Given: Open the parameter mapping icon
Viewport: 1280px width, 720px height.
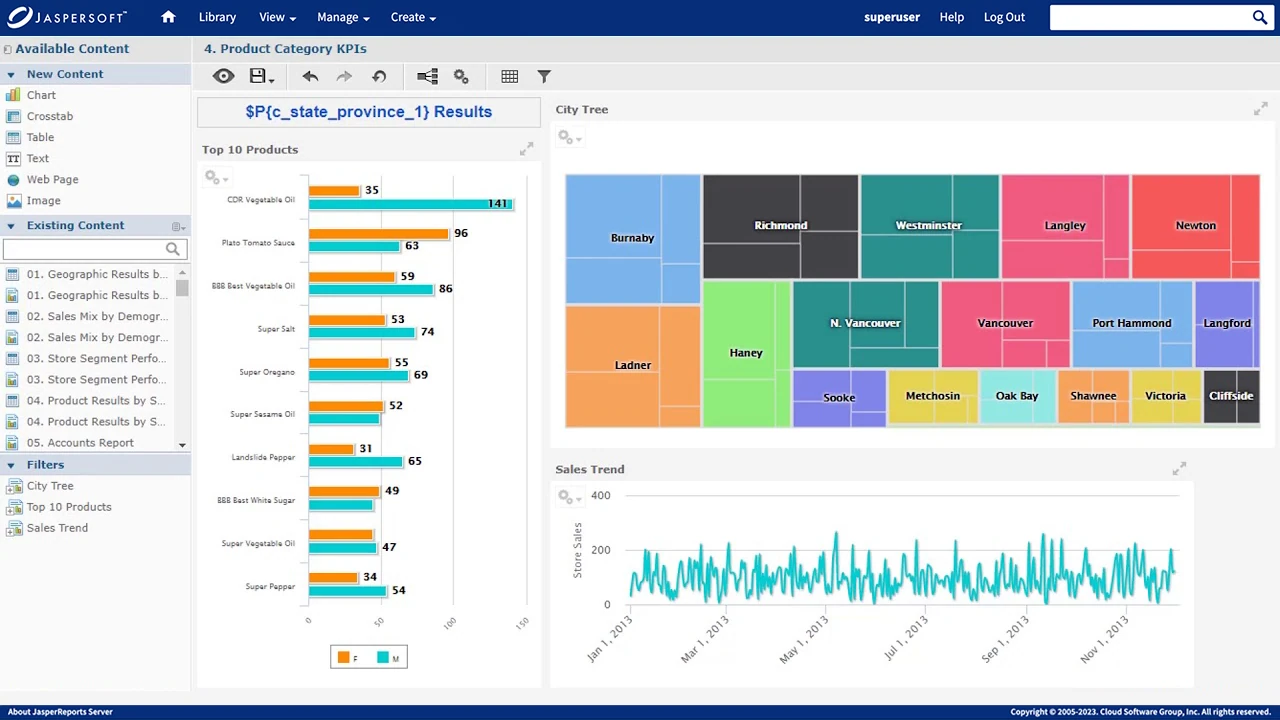Looking at the screenshot, I should (x=427, y=76).
